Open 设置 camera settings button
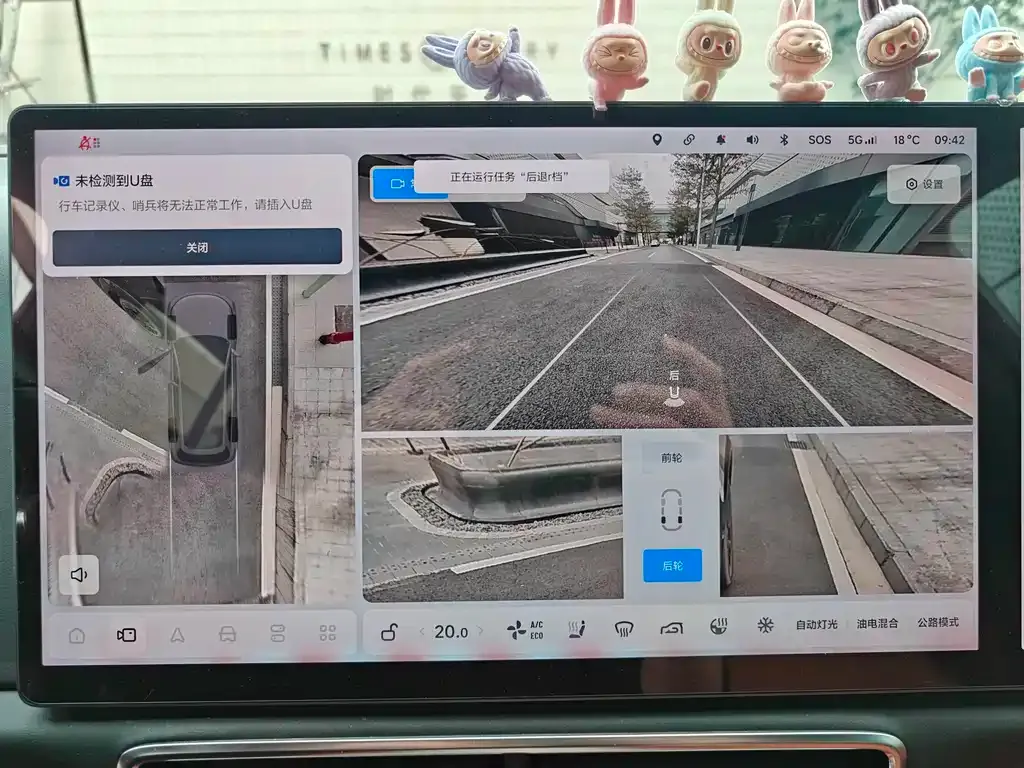 tap(924, 184)
